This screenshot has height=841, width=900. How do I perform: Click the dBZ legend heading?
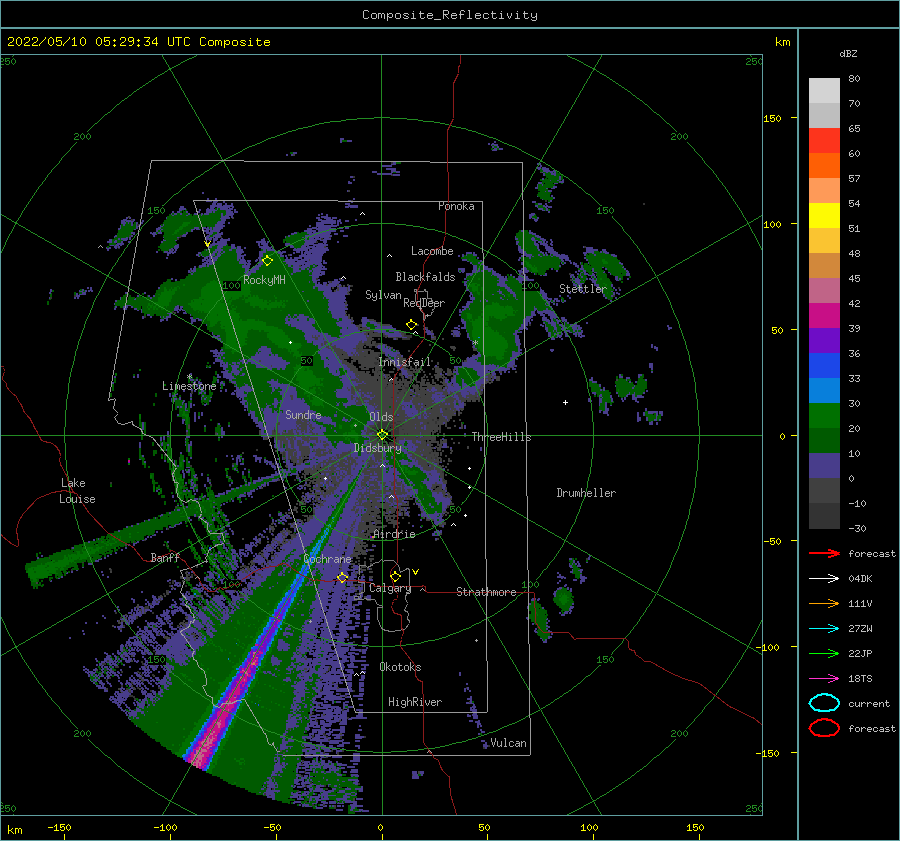[848, 53]
